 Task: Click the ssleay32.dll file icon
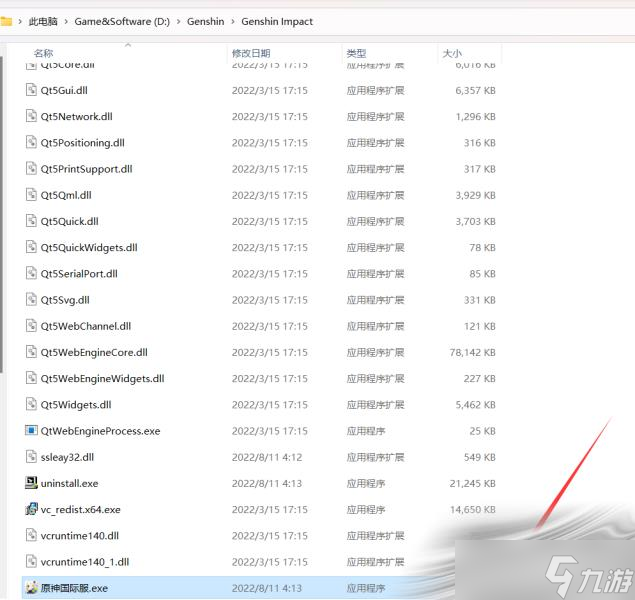31,457
